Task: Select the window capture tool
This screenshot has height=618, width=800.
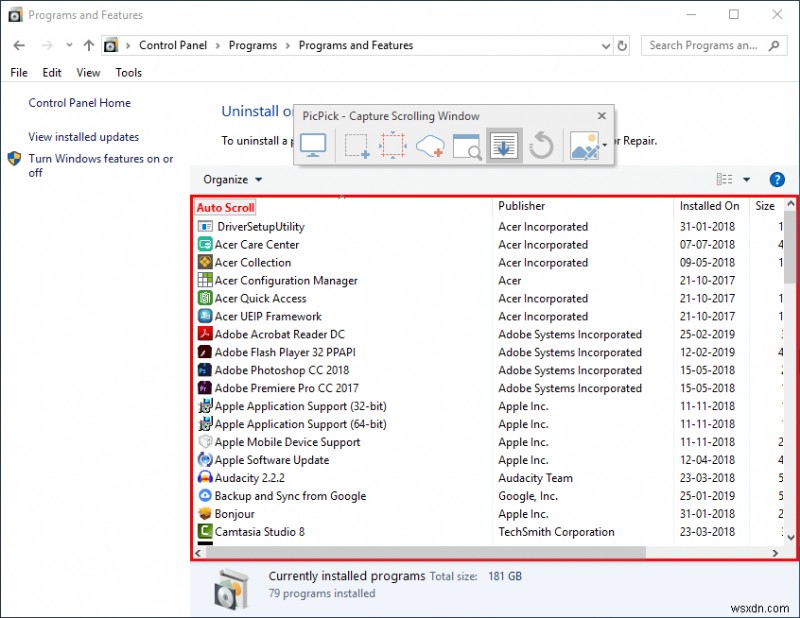Action: 466,144
